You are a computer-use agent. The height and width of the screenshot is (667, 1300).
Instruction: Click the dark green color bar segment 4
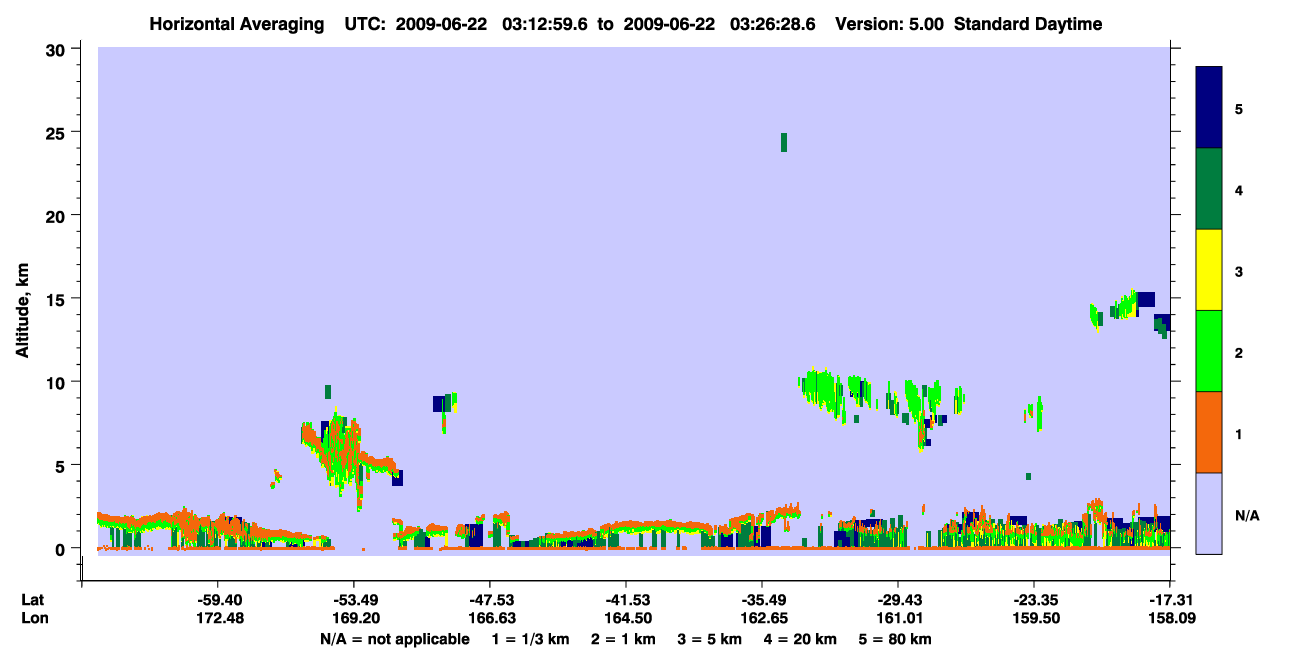click(1209, 189)
